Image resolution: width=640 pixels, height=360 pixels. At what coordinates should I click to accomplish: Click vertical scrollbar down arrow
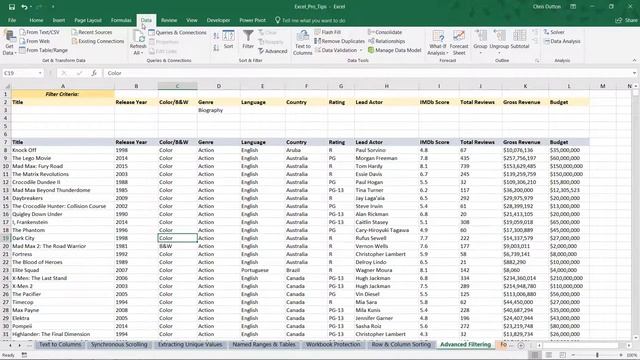pos(636,338)
